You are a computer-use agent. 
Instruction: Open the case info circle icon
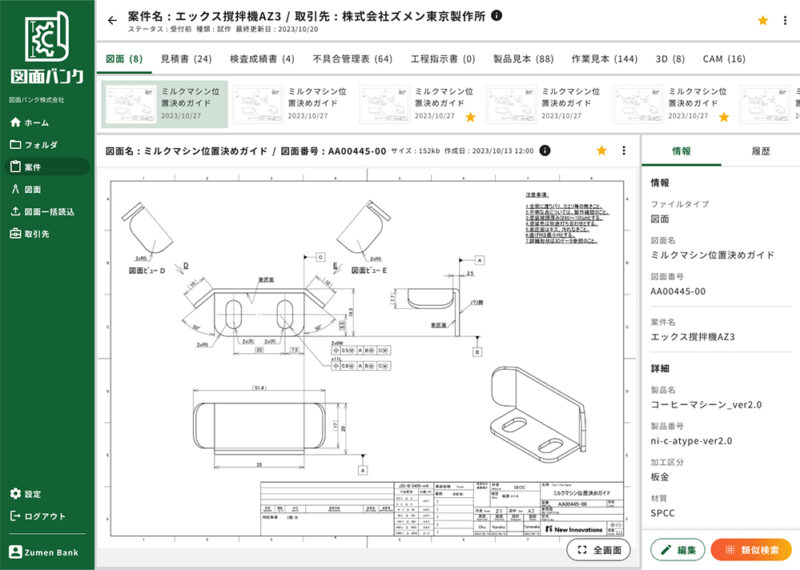(496, 15)
